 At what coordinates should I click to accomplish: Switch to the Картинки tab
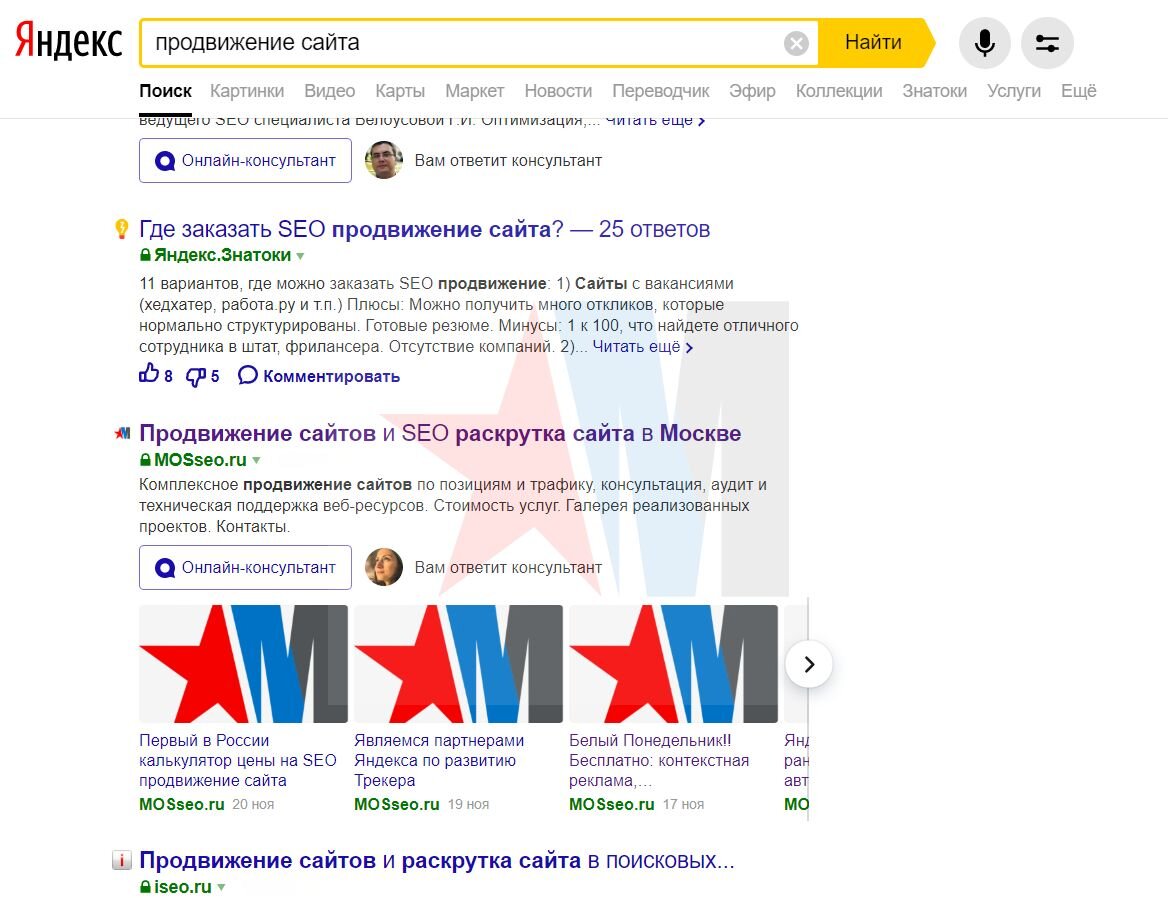(247, 91)
